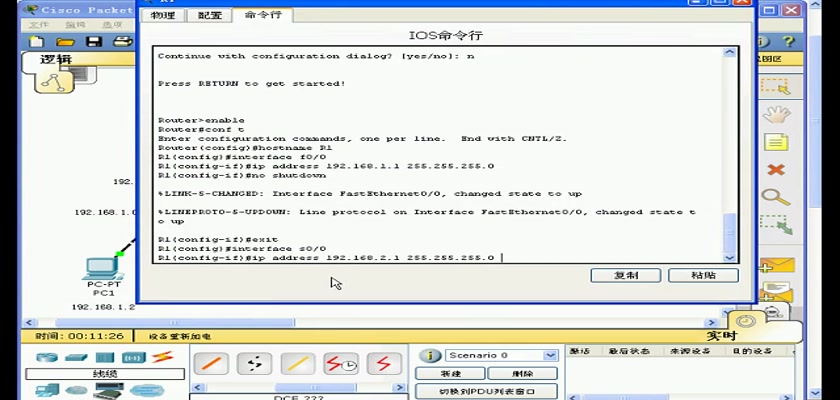Click the 复制 (Copy) button

coord(625,275)
